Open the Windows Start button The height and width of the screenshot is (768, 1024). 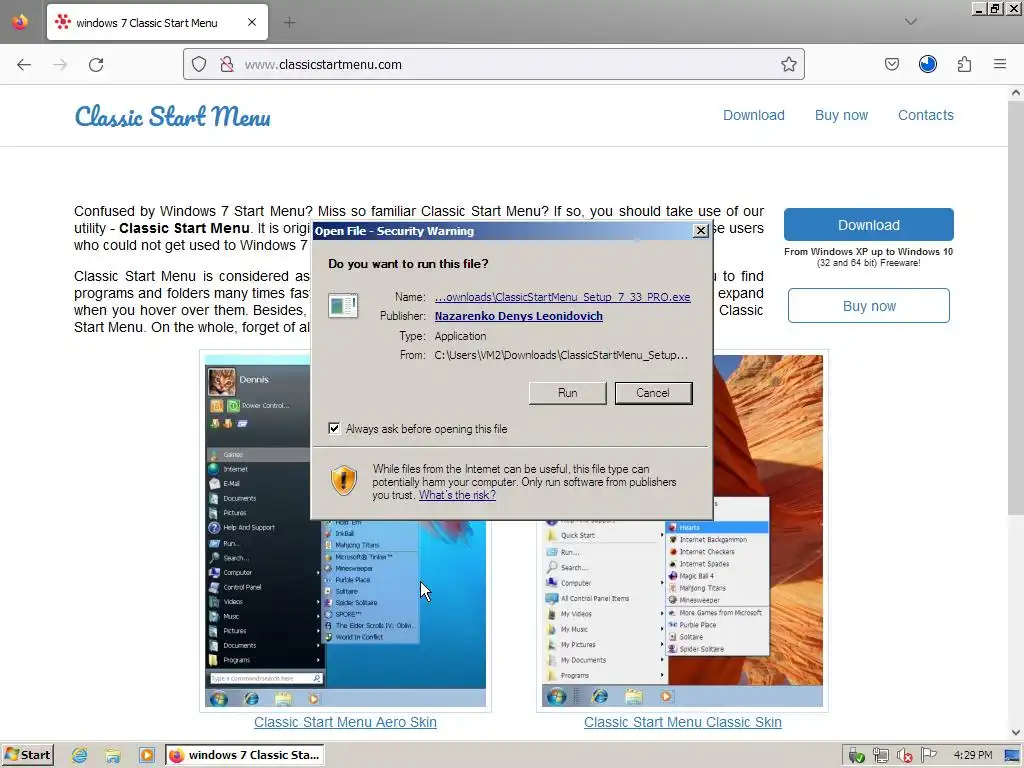pyautogui.click(x=27, y=755)
